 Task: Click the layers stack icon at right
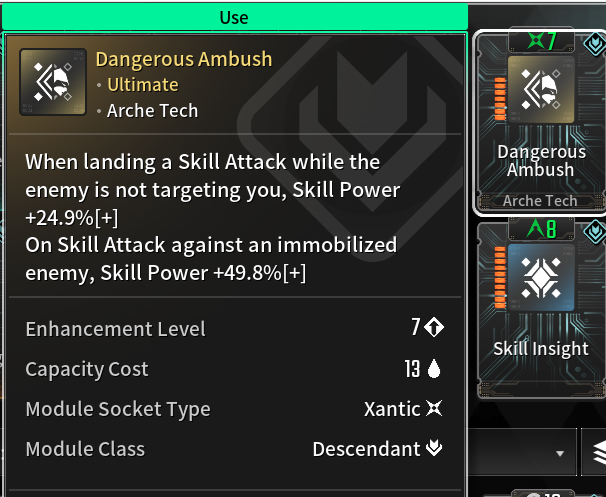(599, 452)
